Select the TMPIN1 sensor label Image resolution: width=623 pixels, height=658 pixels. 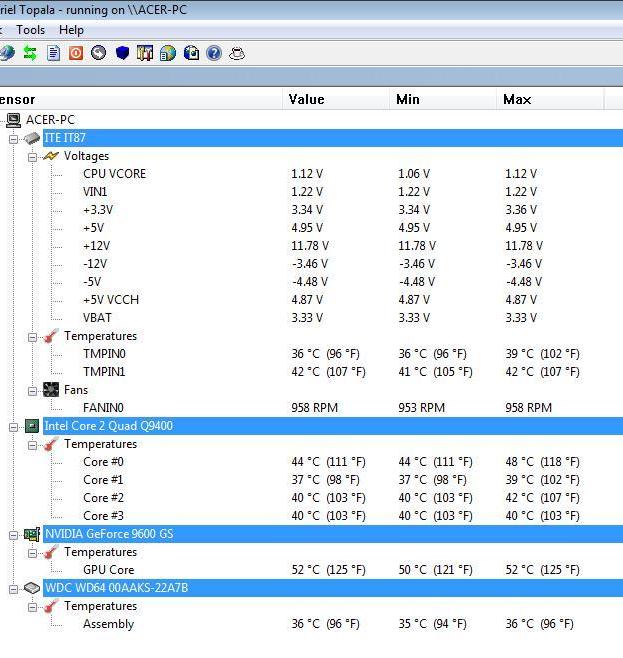[104, 372]
